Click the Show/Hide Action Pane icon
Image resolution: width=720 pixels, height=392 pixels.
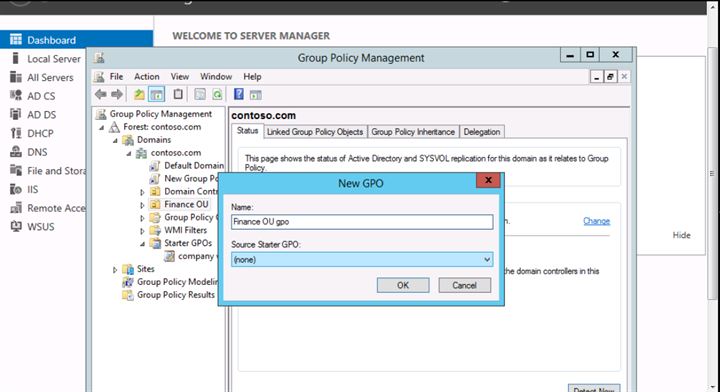coord(255,95)
